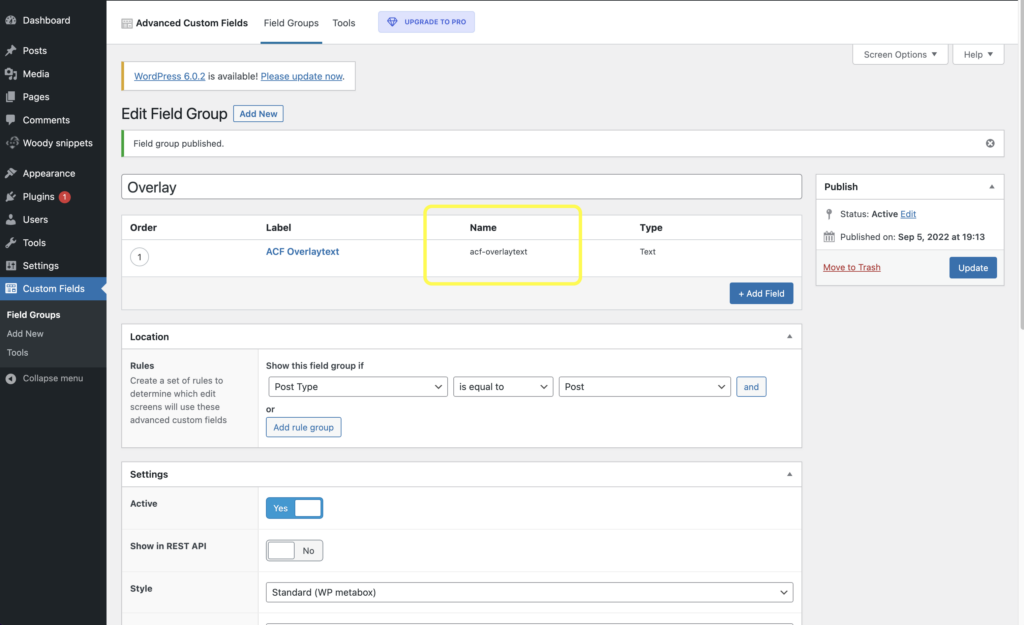This screenshot has width=1024, height=625.
Task: Open the Post Type rule dropdown
Action: [358, 387]
